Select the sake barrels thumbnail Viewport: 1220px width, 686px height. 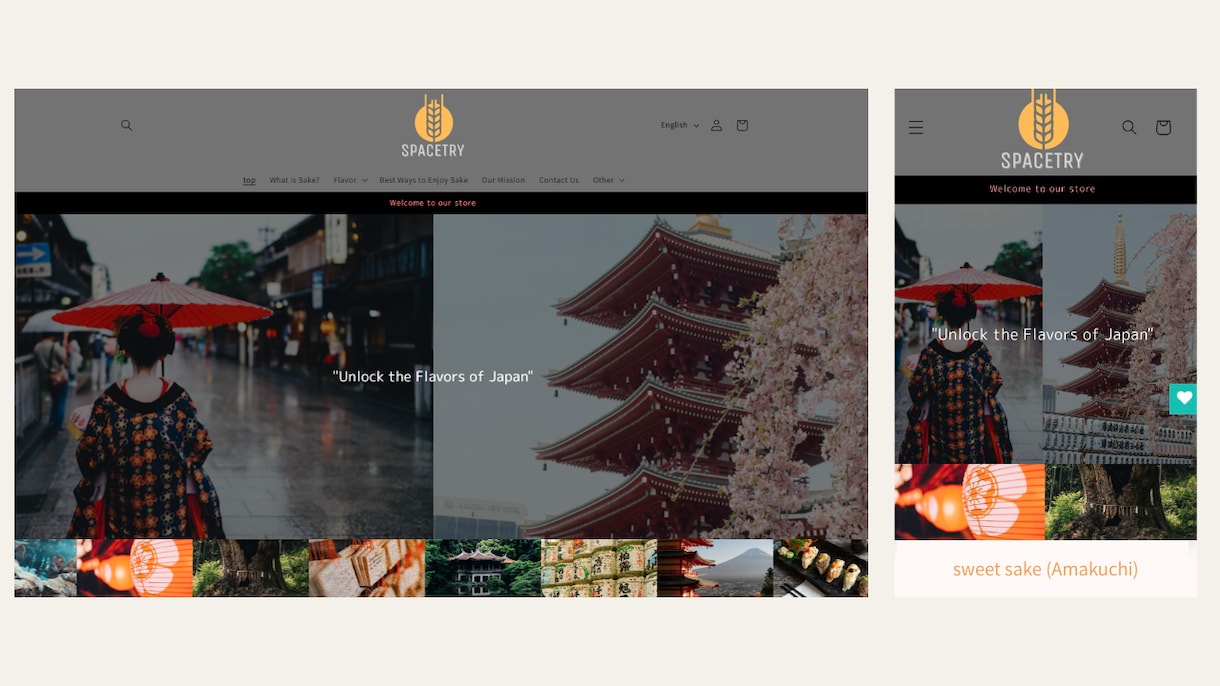(599, 568)
